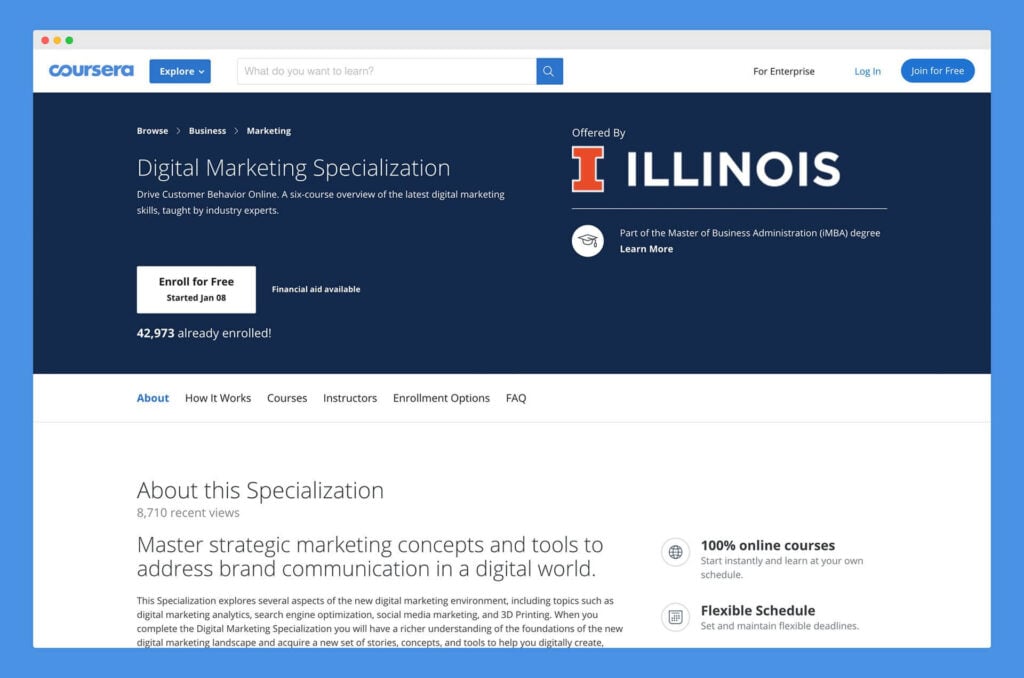Select the How It Works tab
1024x678 pixels.
point(218,398)
